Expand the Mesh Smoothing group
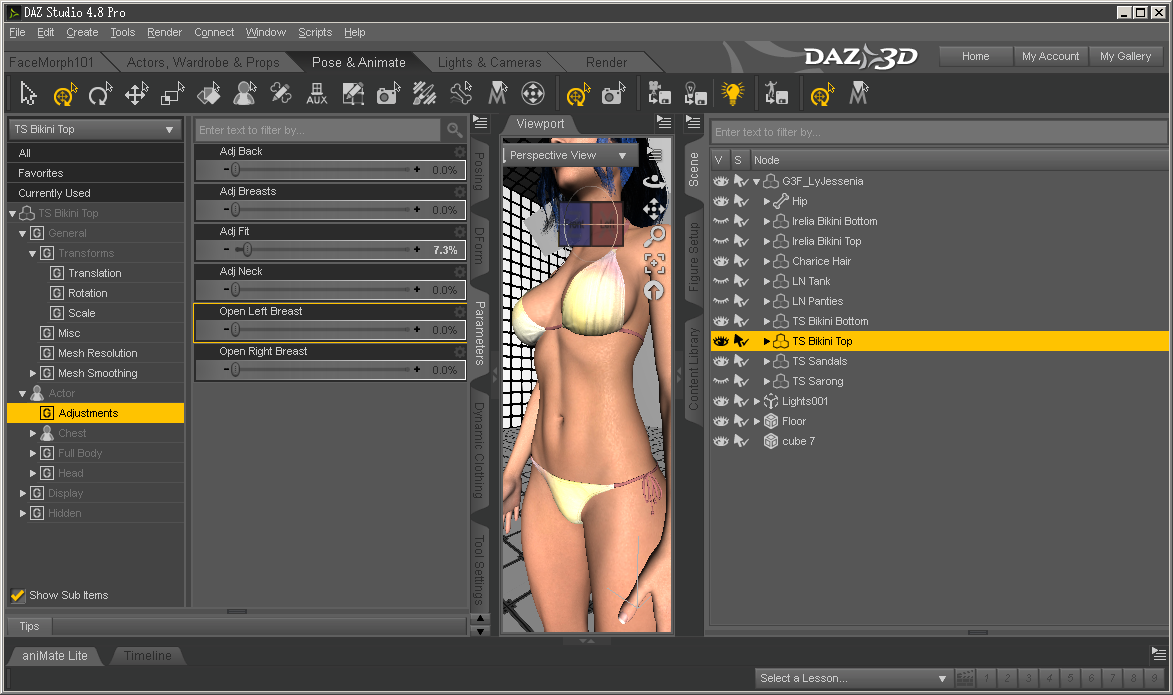 (x=33, y=373)
